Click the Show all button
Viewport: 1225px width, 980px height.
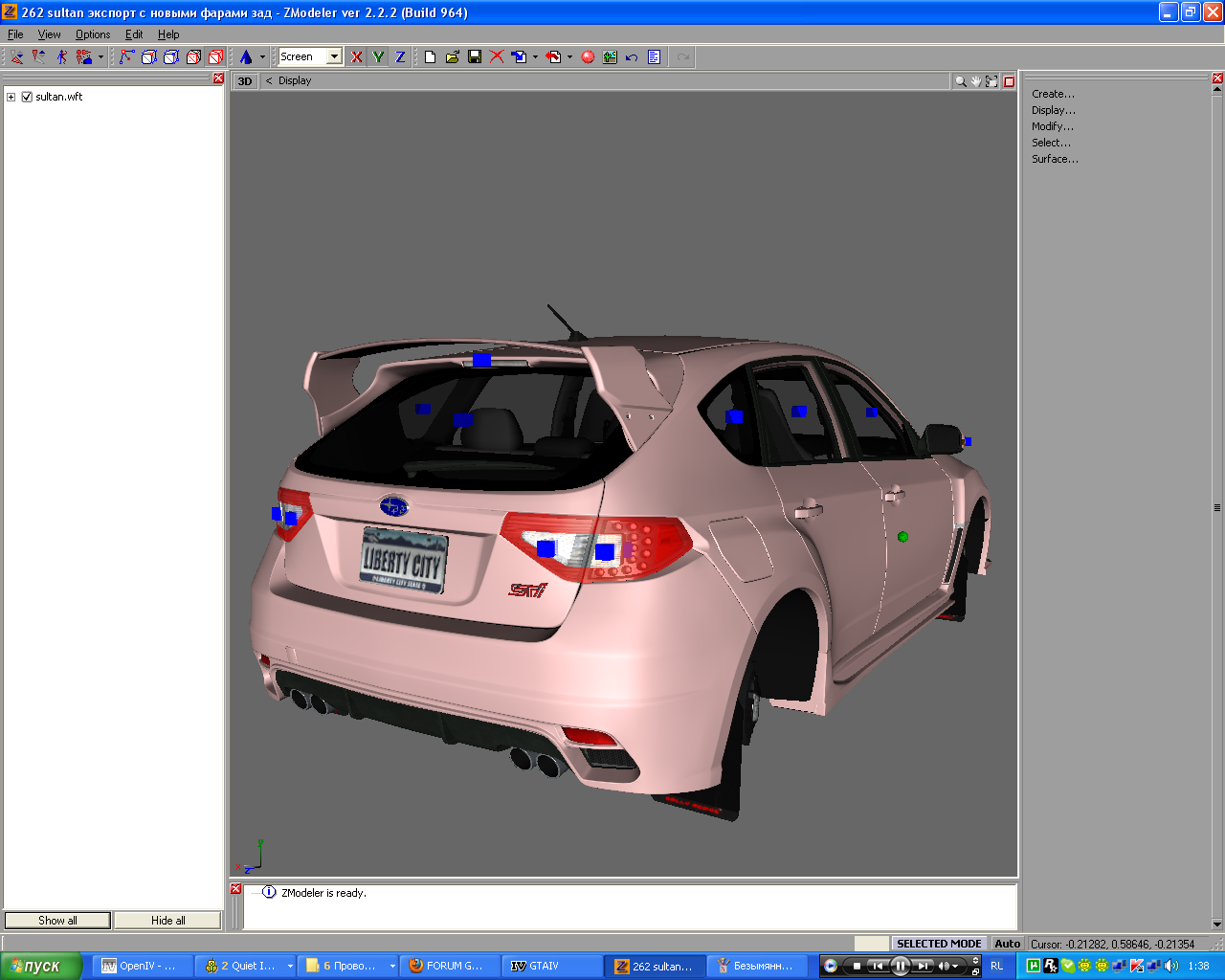[57, 921]
